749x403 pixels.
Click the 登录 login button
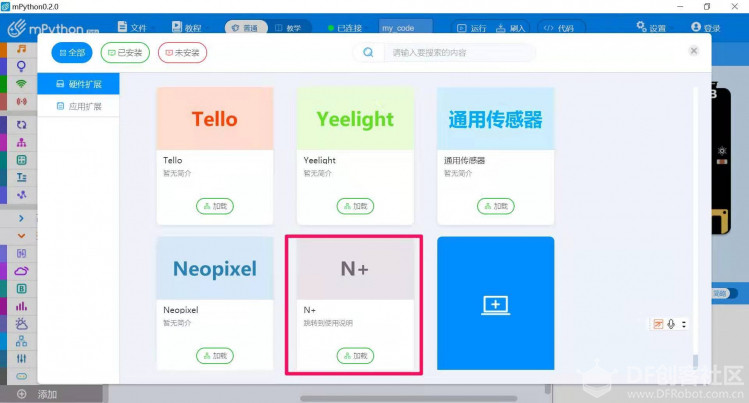706,27
